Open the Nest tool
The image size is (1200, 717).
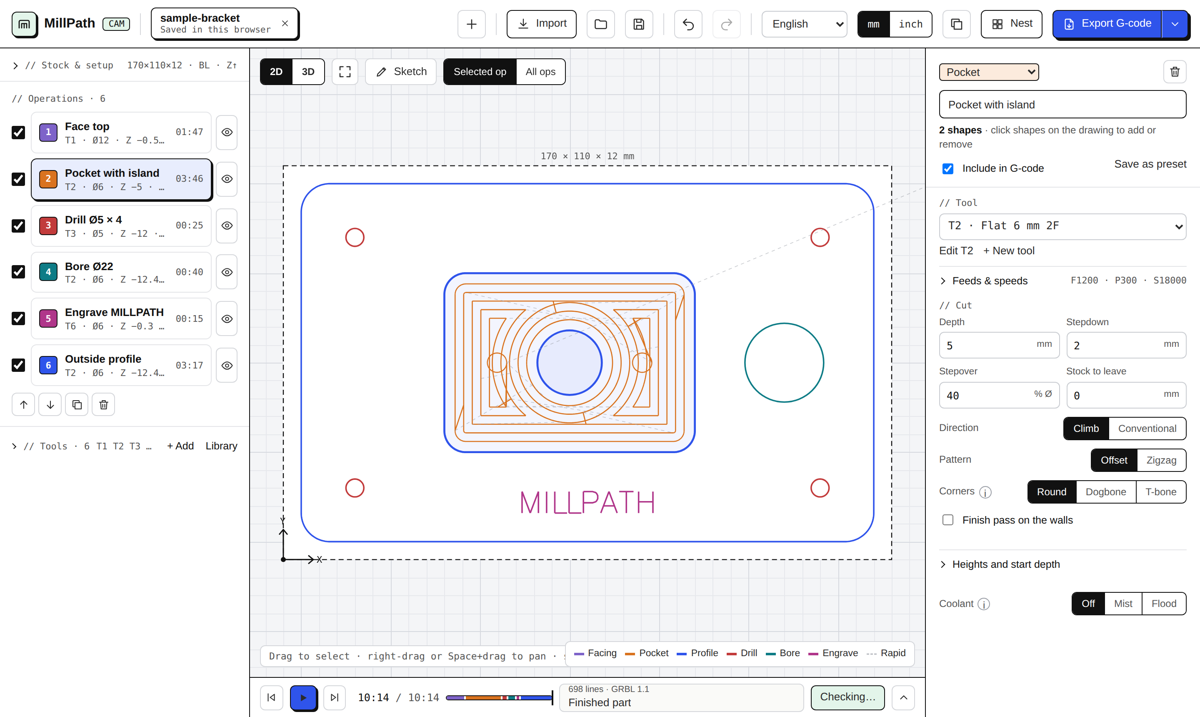pos(1011,24)
